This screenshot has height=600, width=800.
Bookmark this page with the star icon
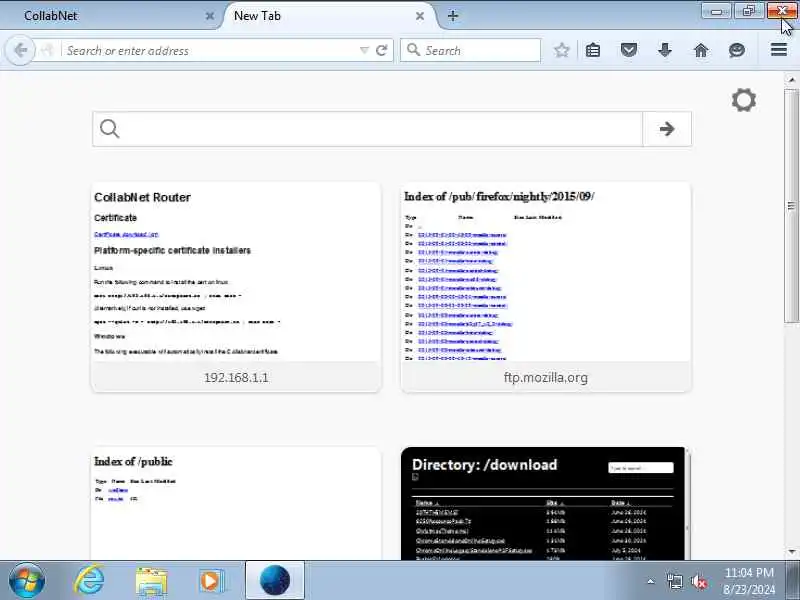(561, 50)
